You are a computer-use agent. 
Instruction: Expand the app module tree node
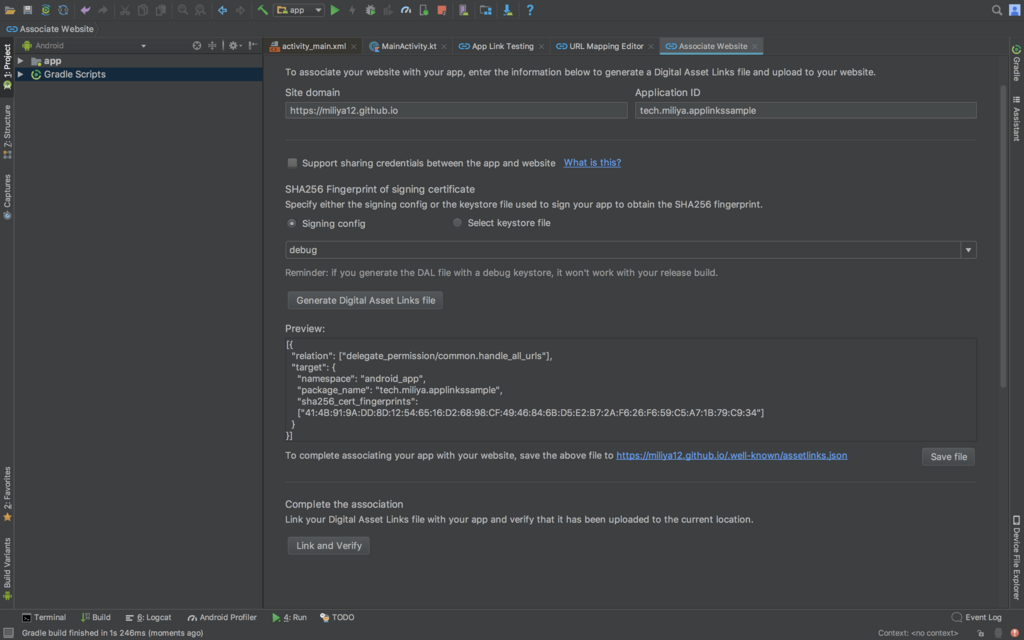point(21,61)
